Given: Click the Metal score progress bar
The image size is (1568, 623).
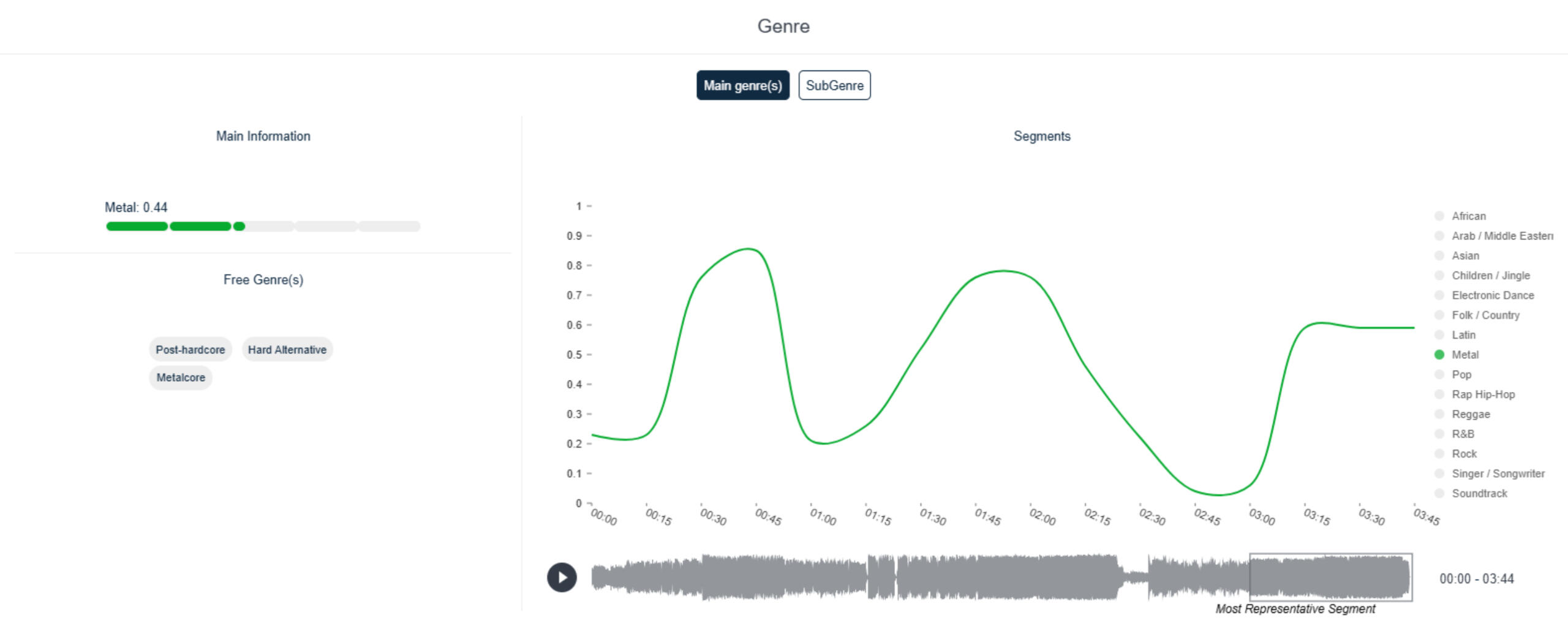Looking at the screenshot, I should (x=263, y=227).
